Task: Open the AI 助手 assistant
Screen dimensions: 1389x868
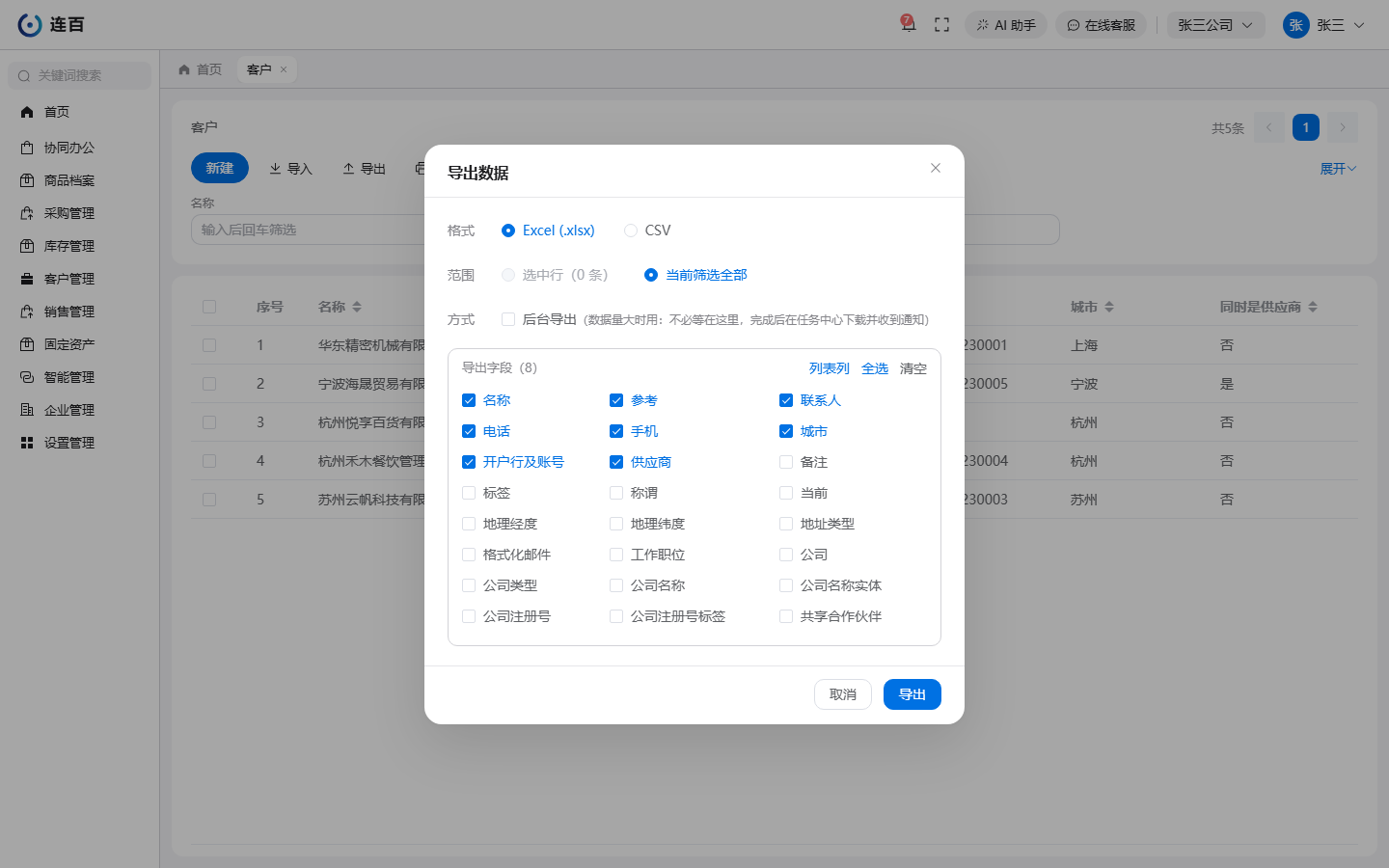Action: coord(1006,25)
